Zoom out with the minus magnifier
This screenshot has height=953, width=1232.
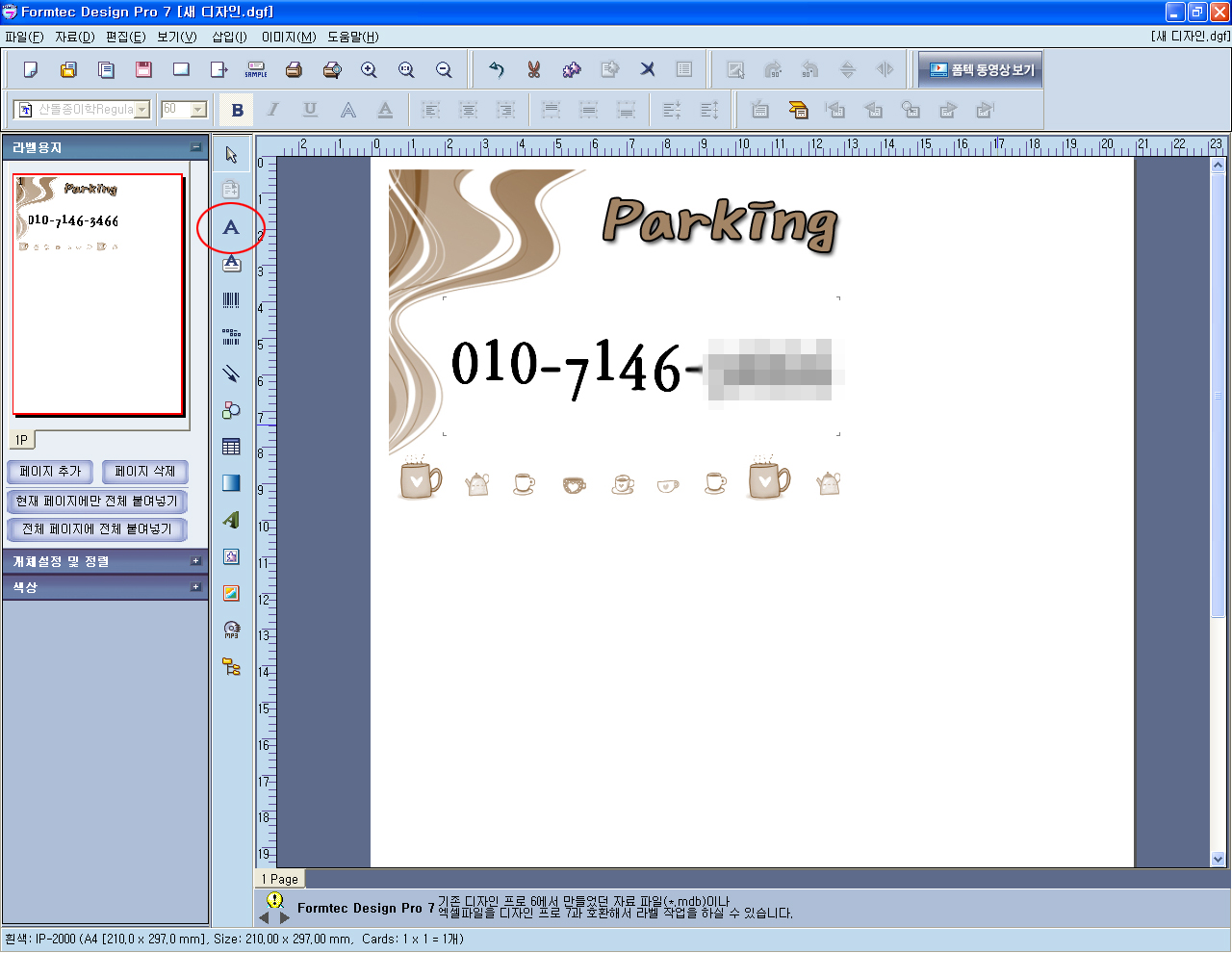(x=444, y=69)
